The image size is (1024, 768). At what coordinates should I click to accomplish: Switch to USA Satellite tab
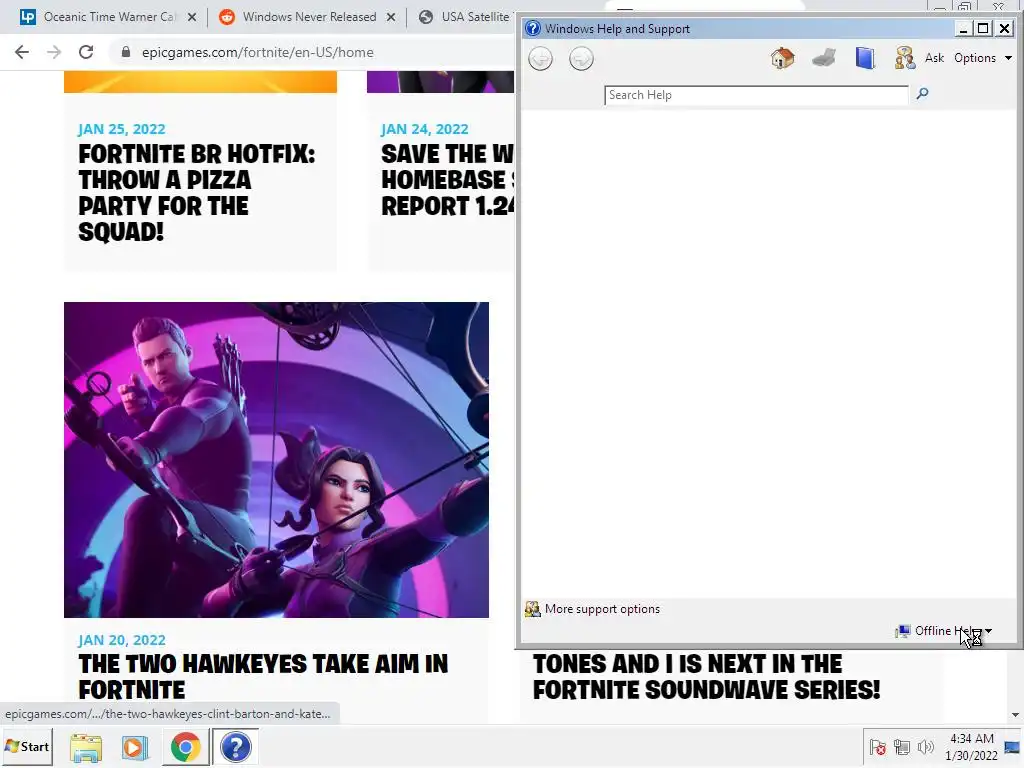pyautogui.click(x=466, y=17)
